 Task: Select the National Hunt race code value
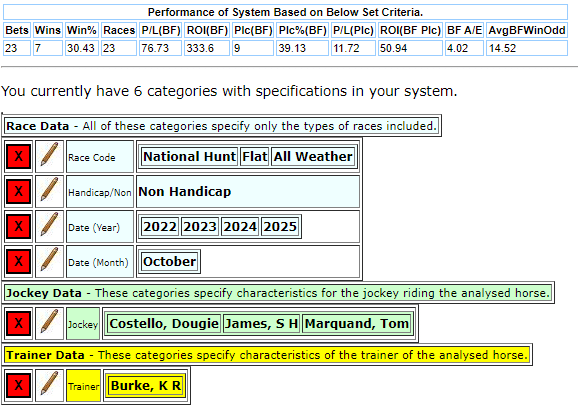(189, 157)
